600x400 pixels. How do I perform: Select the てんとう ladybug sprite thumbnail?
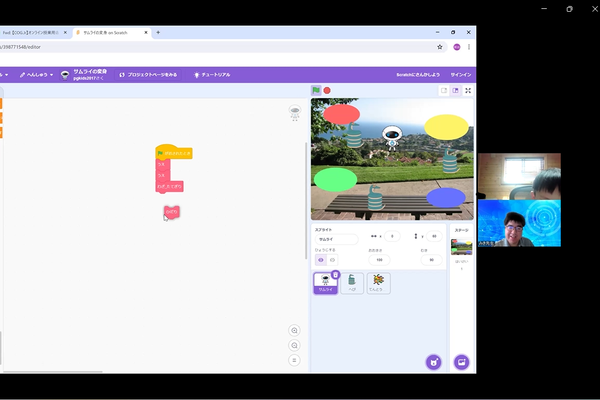coord(378,283)
